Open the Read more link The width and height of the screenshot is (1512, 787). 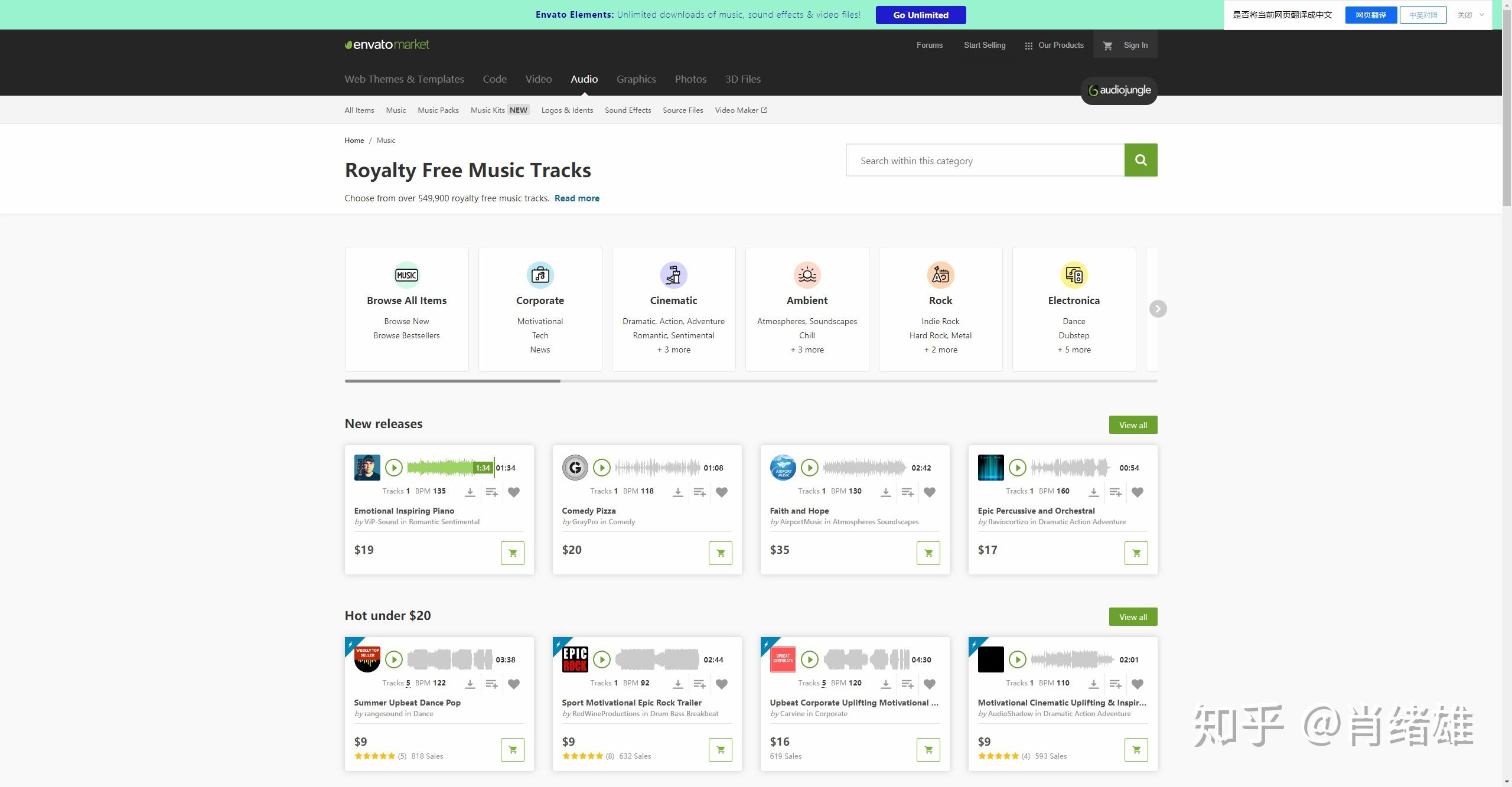(x=576, y=198)
